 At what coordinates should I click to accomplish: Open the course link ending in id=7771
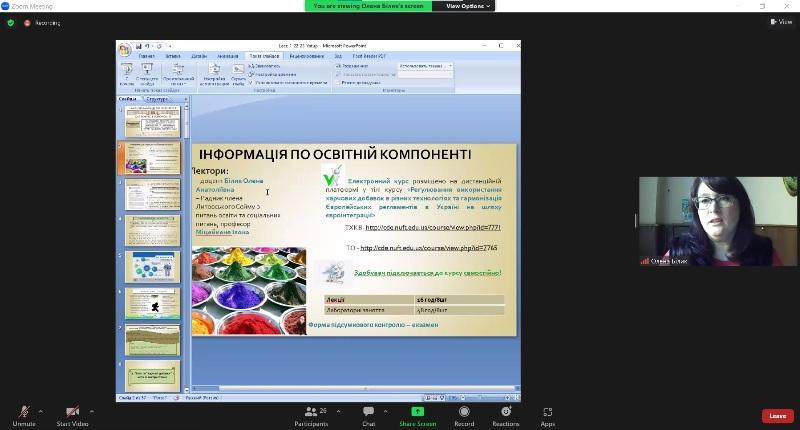coord(433,227)
